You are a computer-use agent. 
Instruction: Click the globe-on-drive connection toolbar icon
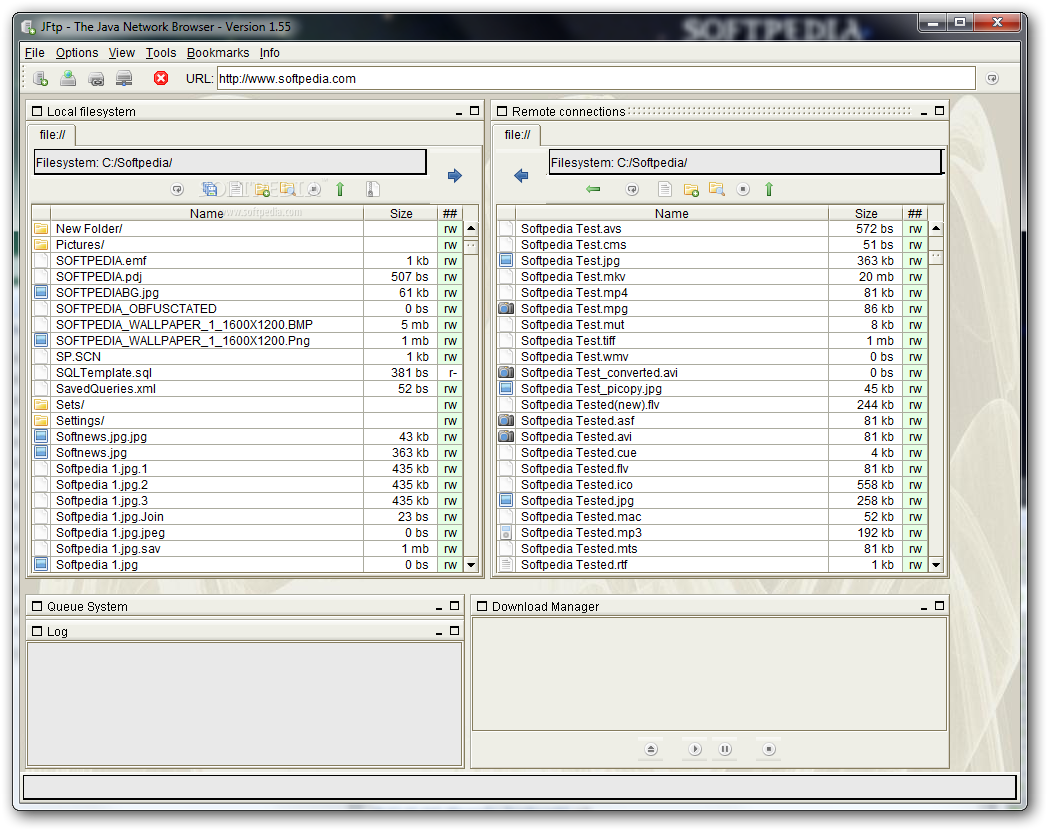[x=68, y=79]
